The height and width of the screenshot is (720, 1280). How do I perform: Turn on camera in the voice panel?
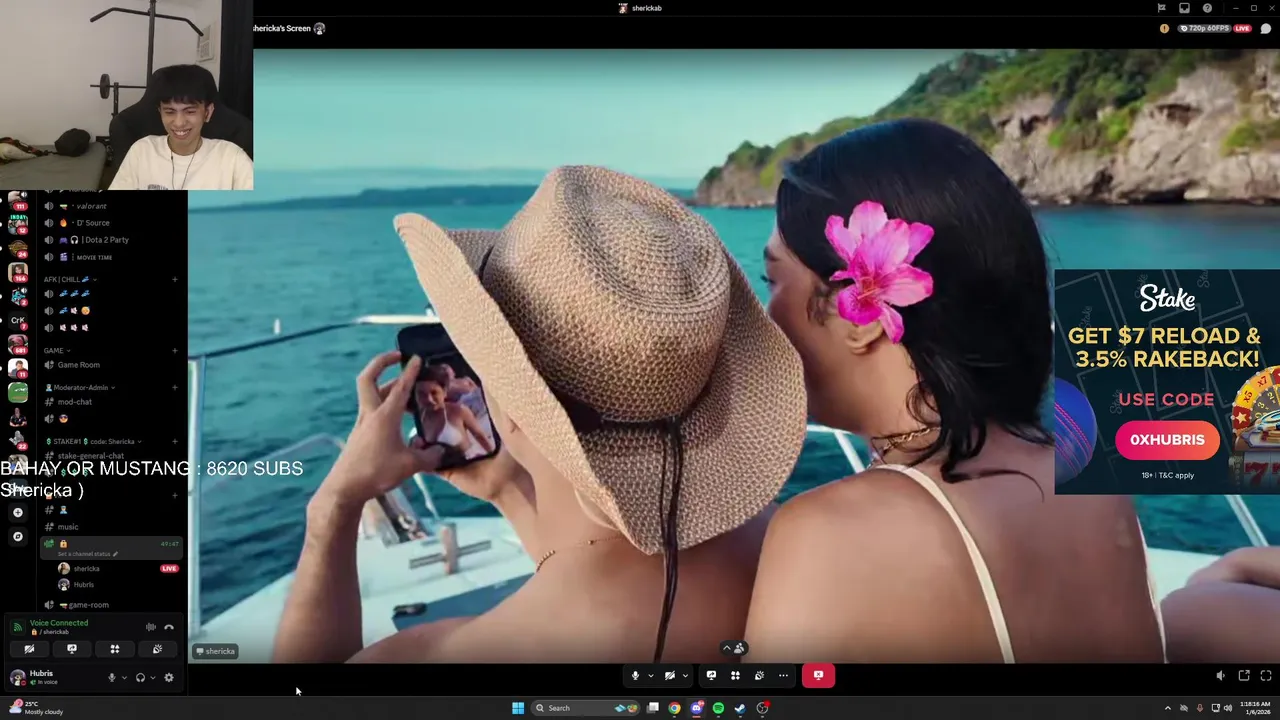pos(29,649)
